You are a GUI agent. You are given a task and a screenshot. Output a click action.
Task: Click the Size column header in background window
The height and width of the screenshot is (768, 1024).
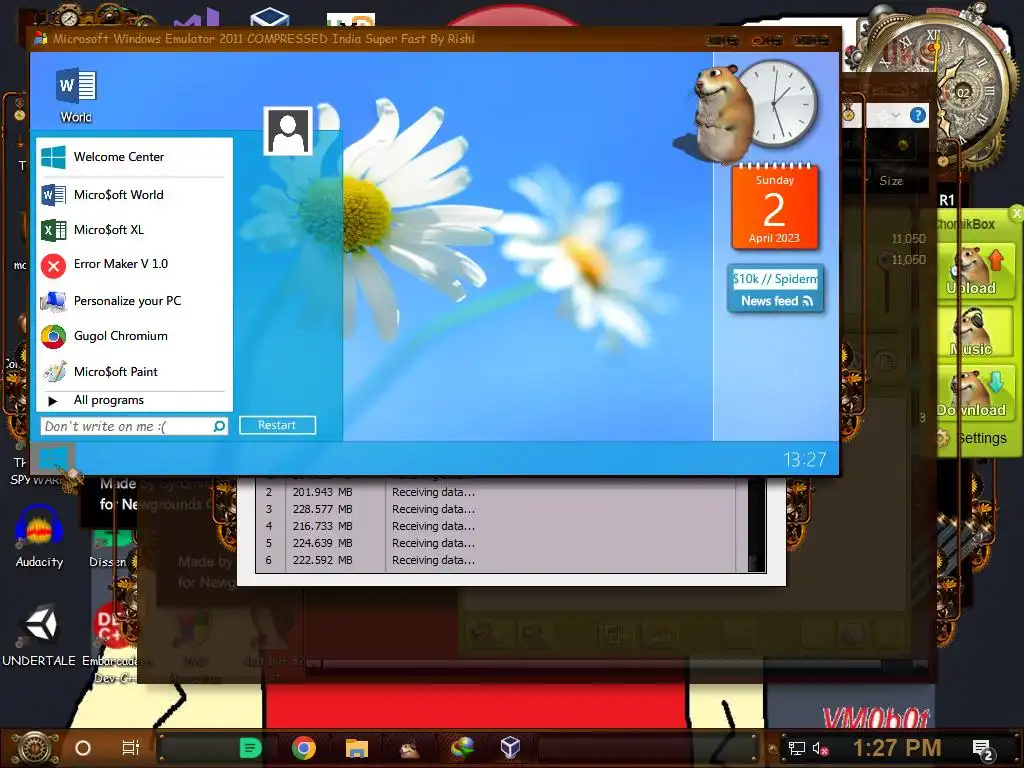[891, 181]
